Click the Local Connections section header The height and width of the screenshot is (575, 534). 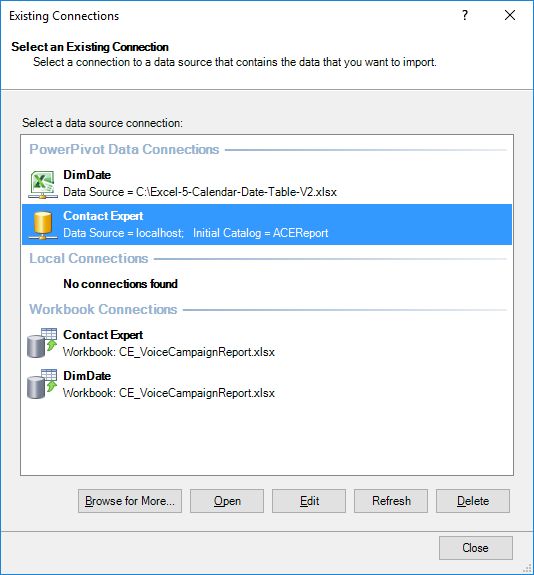(x=89, y=259)
